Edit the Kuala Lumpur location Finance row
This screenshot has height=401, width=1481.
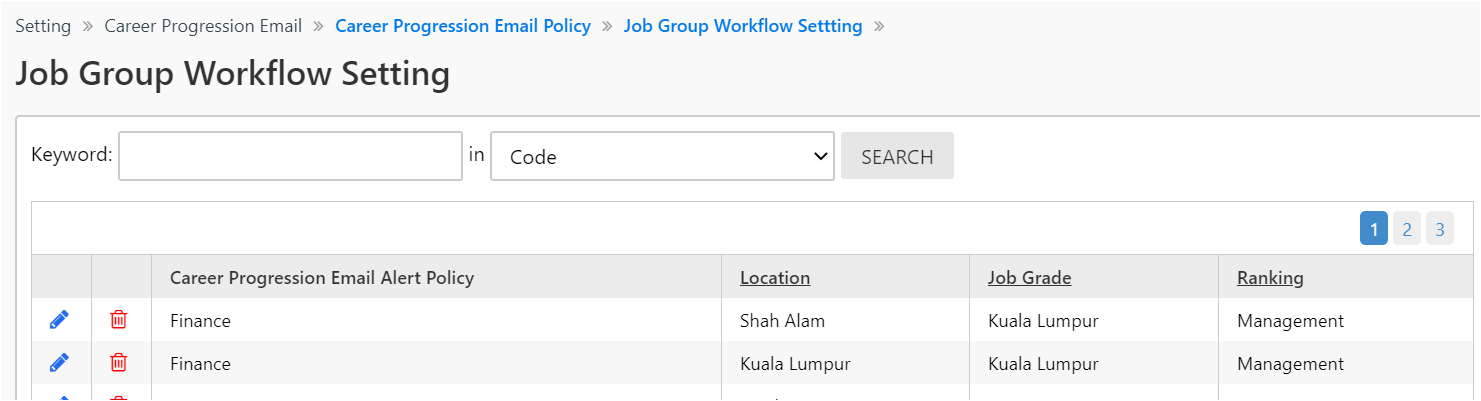click(59, 363)
